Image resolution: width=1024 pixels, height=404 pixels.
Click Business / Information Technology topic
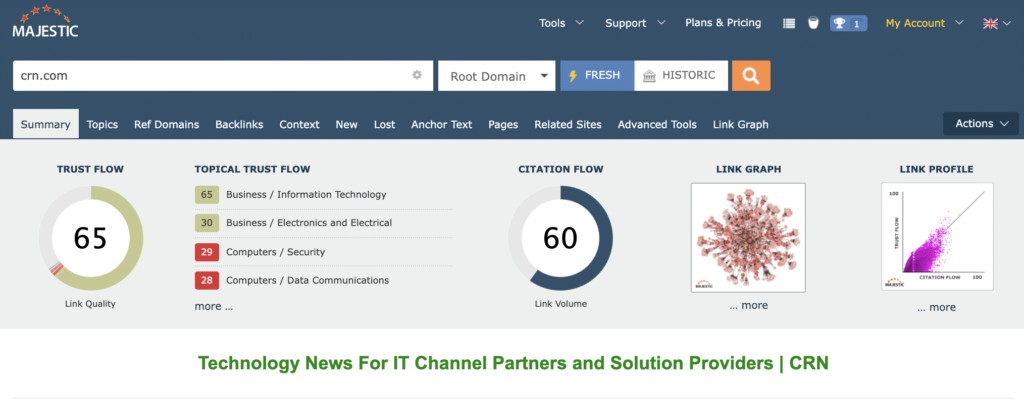306,194
